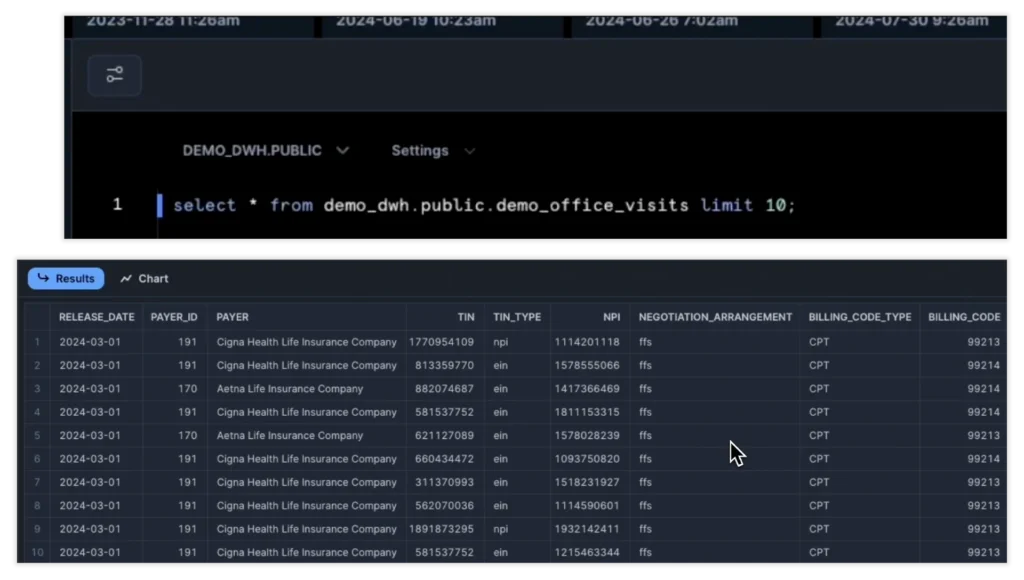Select TIN value 1770954109
The height and width of the screenshot is (580, 1024).
[441, 342]
